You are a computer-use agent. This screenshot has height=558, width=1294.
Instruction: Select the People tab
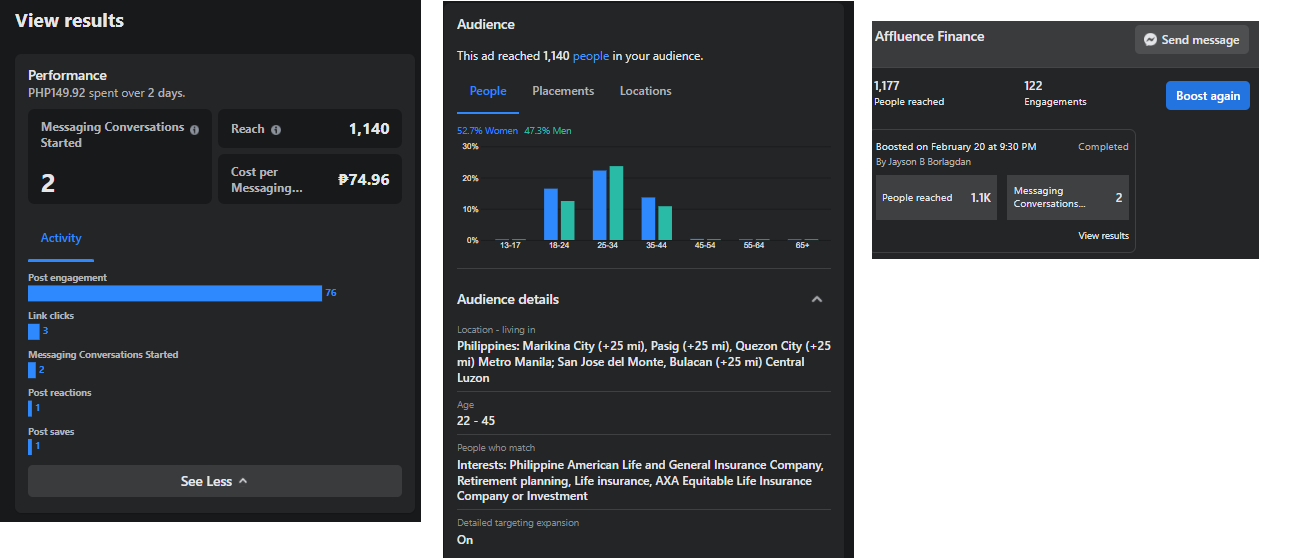point(488,91)
